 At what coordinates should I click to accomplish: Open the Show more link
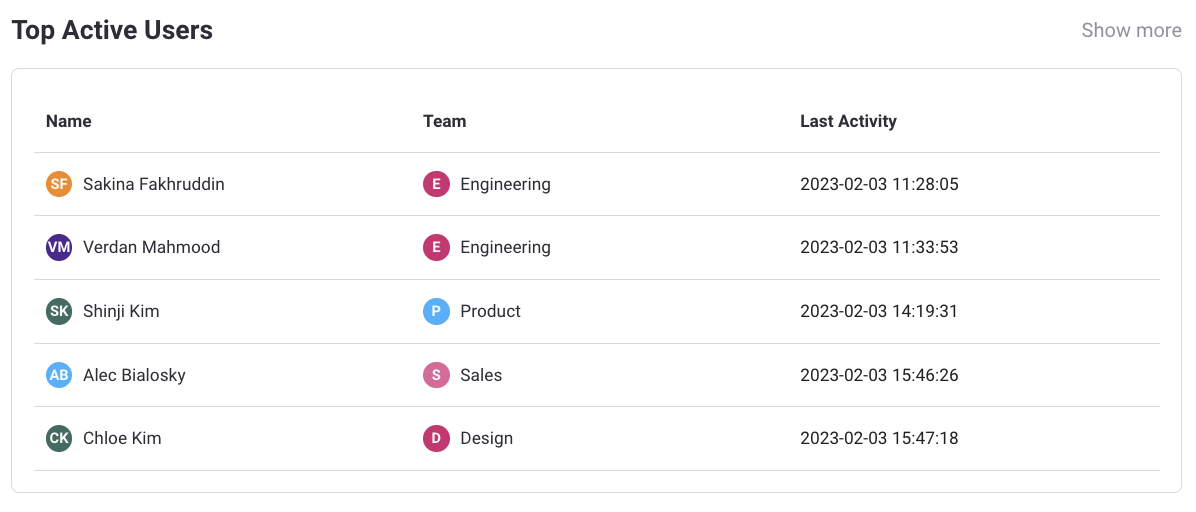(1131, 30)
